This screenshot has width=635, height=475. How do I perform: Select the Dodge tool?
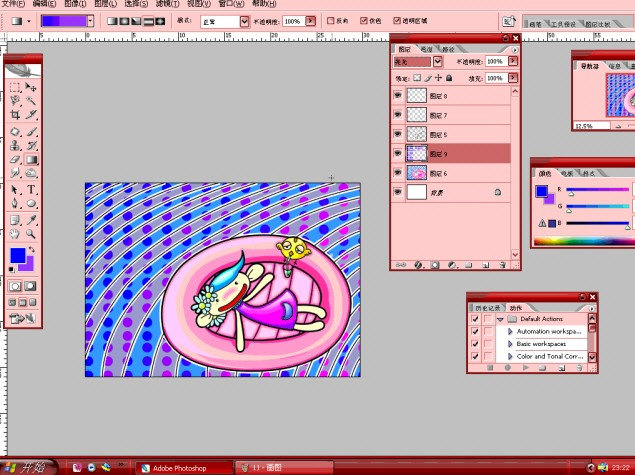[x=31, y=173]
